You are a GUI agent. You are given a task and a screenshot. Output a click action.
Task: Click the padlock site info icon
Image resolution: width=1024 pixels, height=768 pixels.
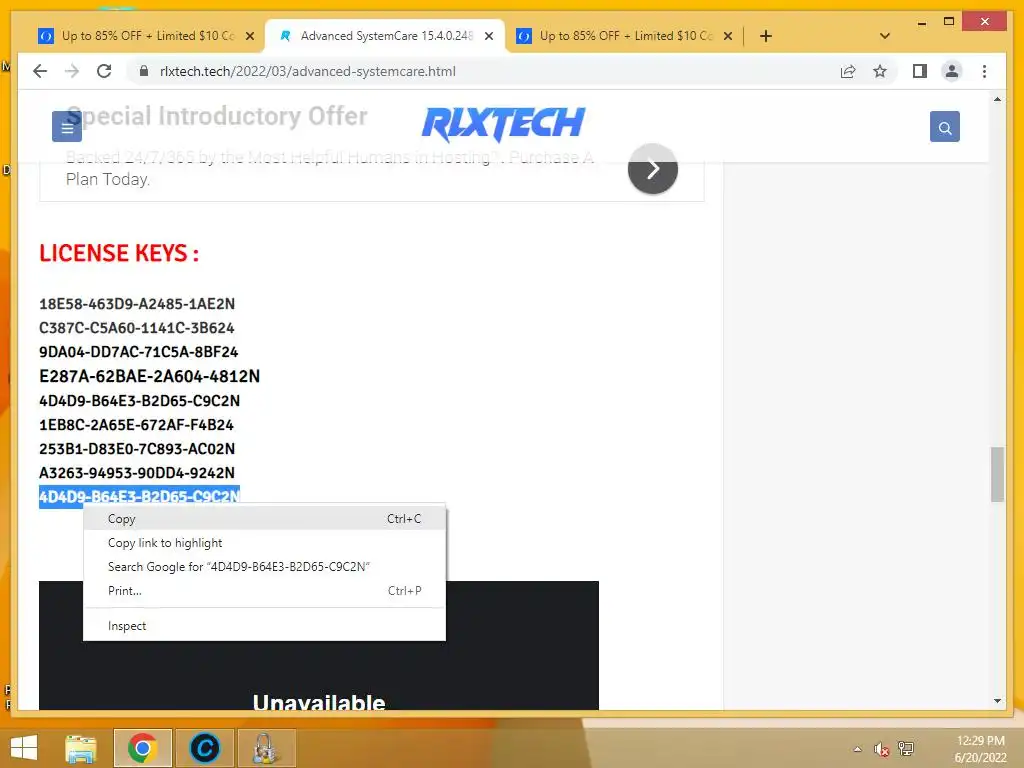coord(144,71)
